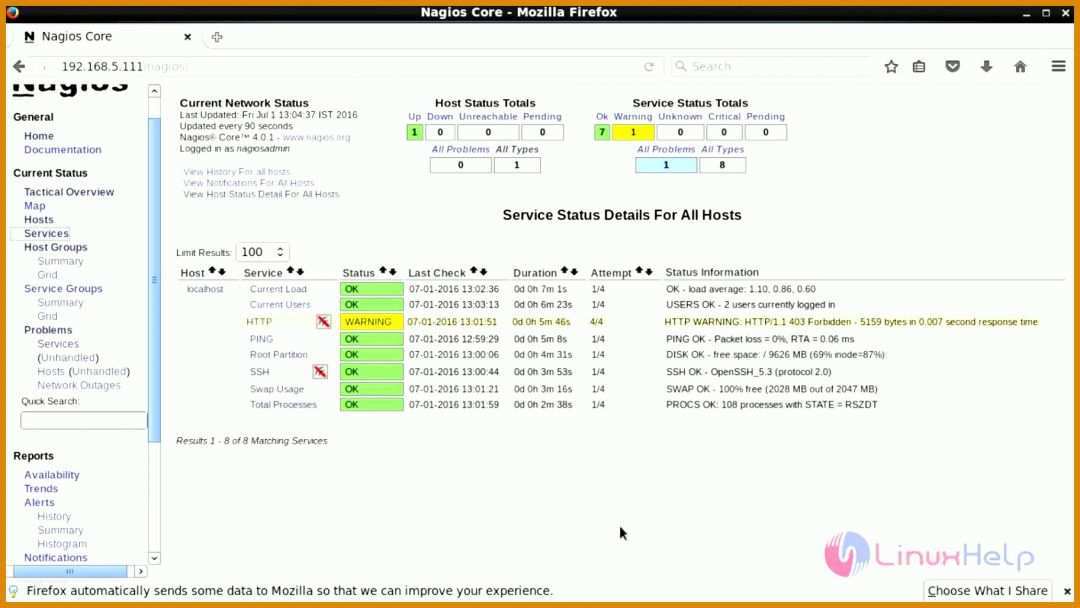
Task: Sort Attempt column ascending arrow
Action: pyautogui.click(x=638, y=271)
